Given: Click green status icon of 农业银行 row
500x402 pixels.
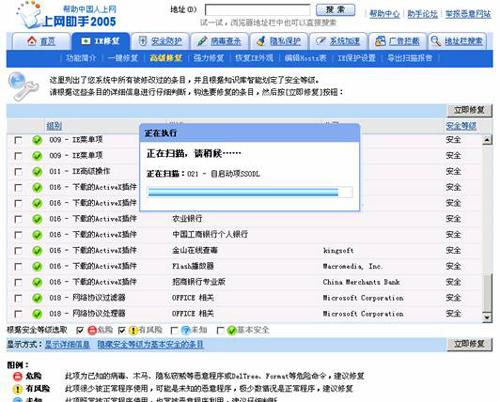Looking at the screenshot, I should tap(37, 219).
